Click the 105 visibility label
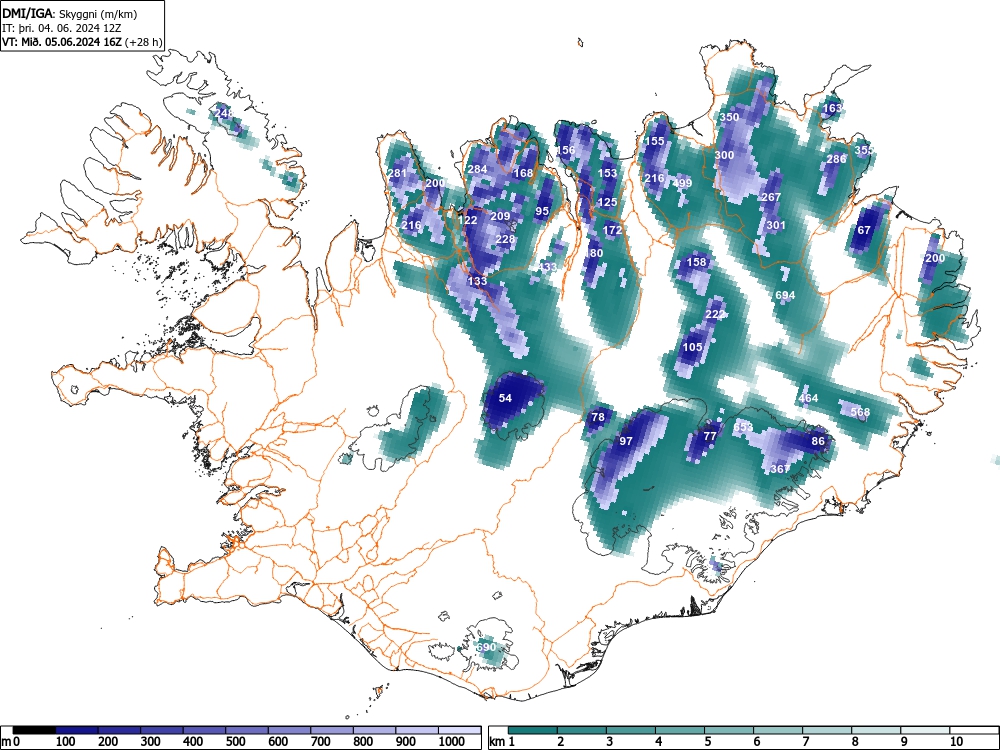Viewport: 1000px width, 750px height. tap(692, 347)
